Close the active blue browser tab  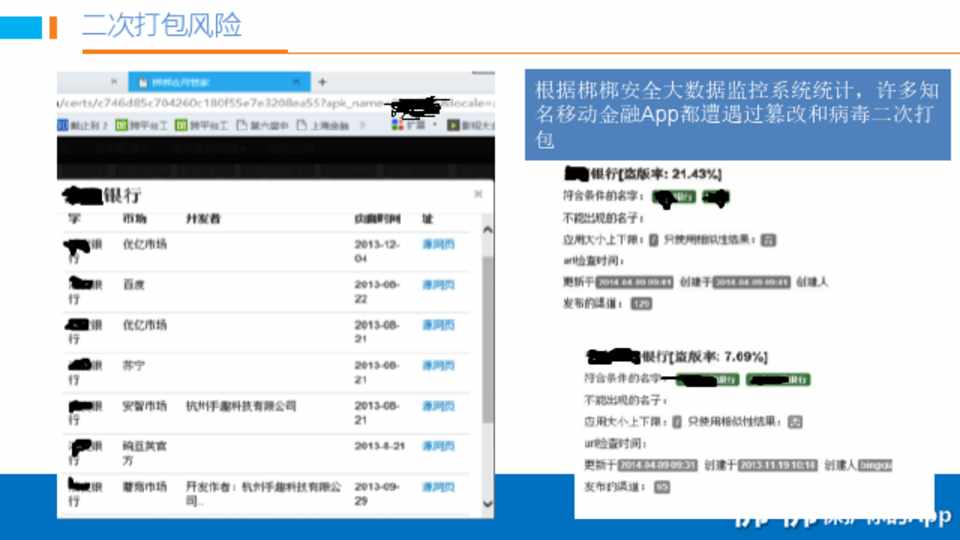295,82
